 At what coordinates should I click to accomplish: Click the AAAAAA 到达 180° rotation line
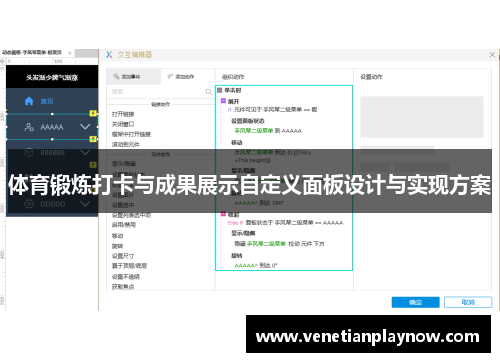tap(259, 203)
